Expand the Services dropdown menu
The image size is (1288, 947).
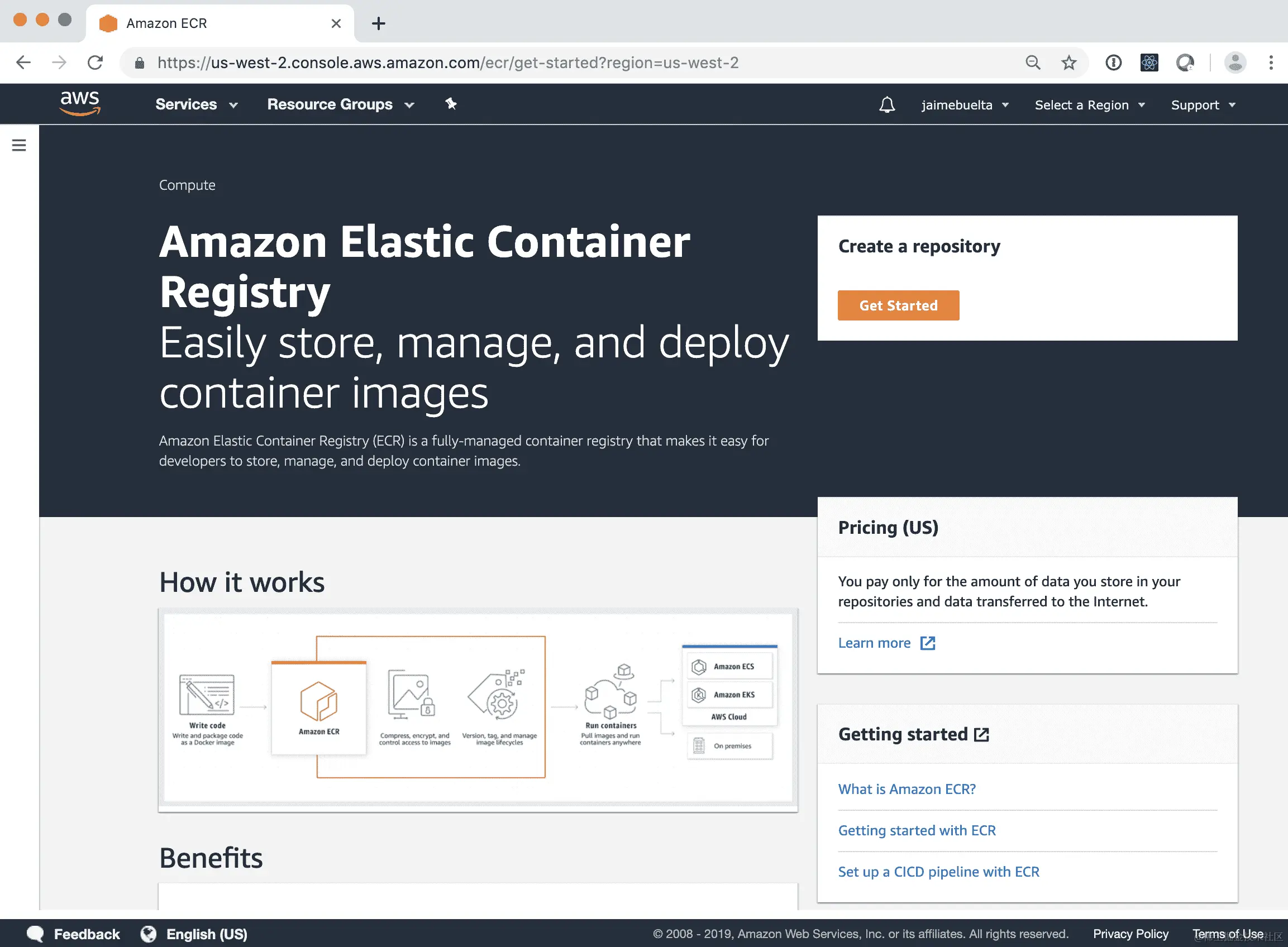pos(196,104)
